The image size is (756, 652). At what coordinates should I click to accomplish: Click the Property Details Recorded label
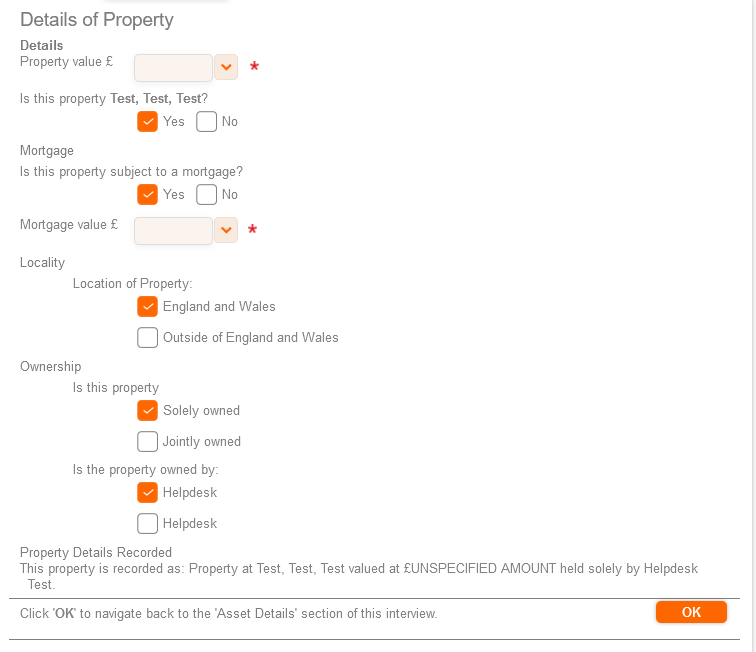point(96,553)
